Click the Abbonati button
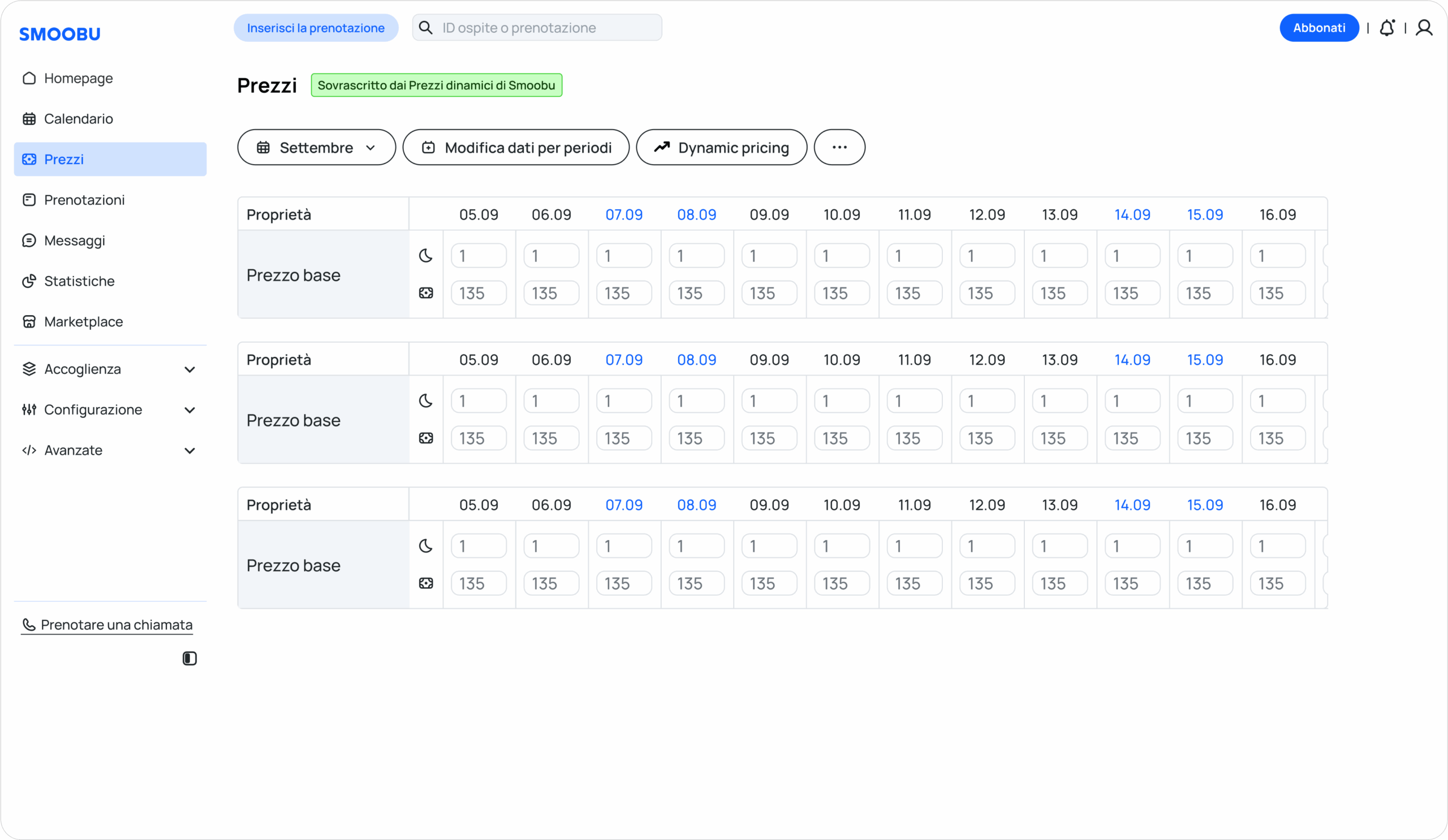This screenshot has width=1448, height=840. 1318,28
